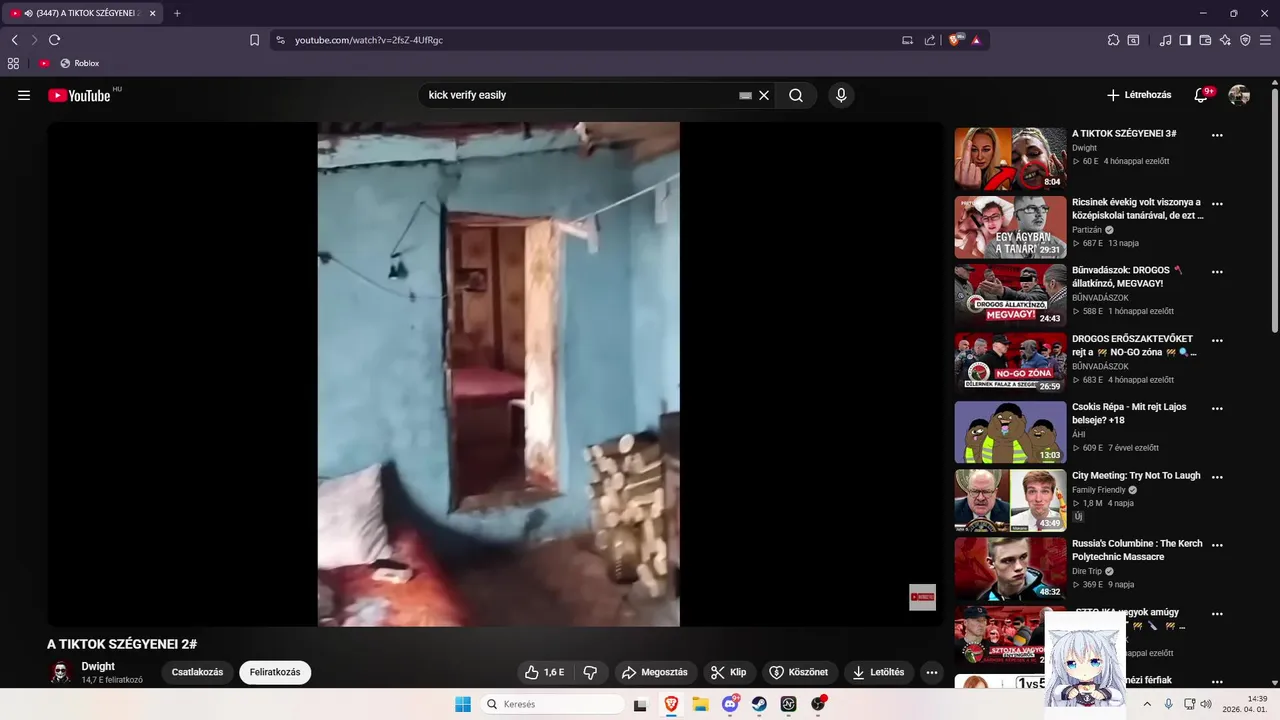This screenshot has width=1280, height=720.
Task: Bookmark this page icon
Action: [x=254, y=40]
